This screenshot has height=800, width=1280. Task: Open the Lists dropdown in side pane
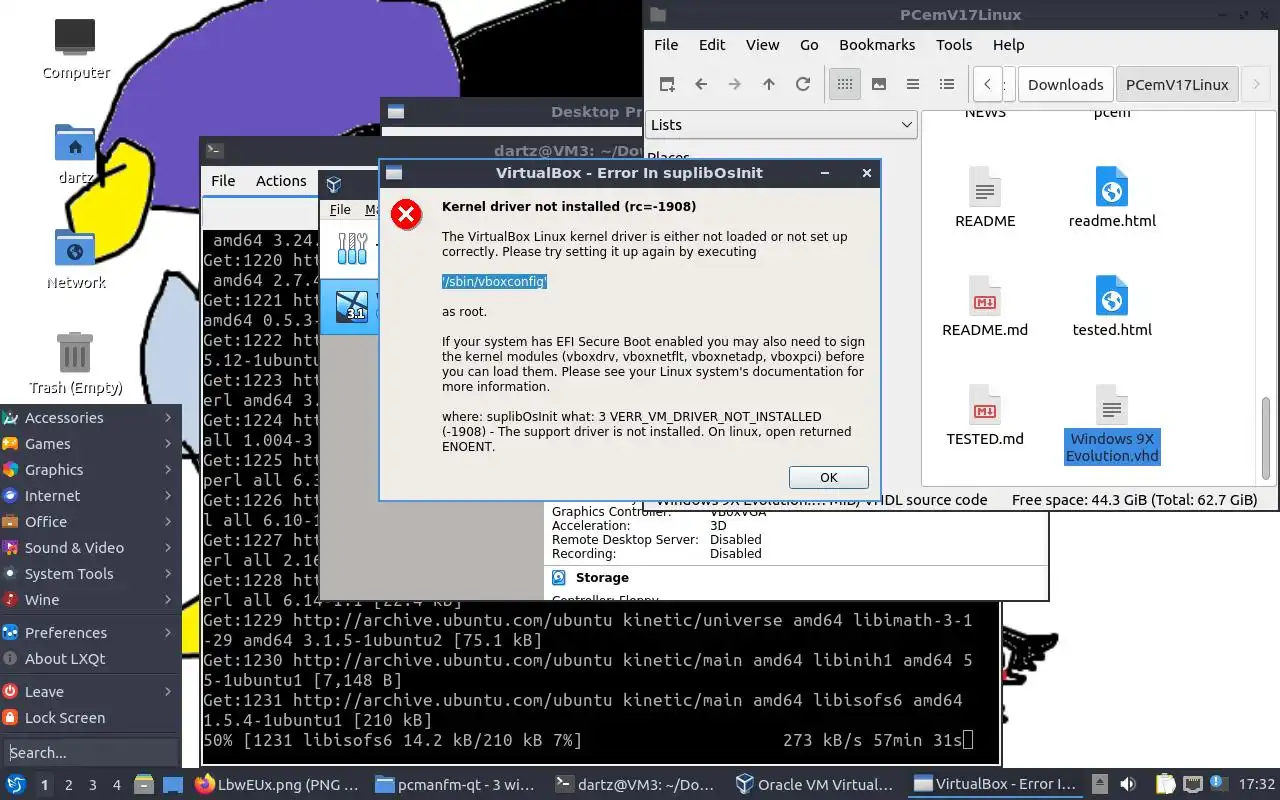(x=781, y=125)
